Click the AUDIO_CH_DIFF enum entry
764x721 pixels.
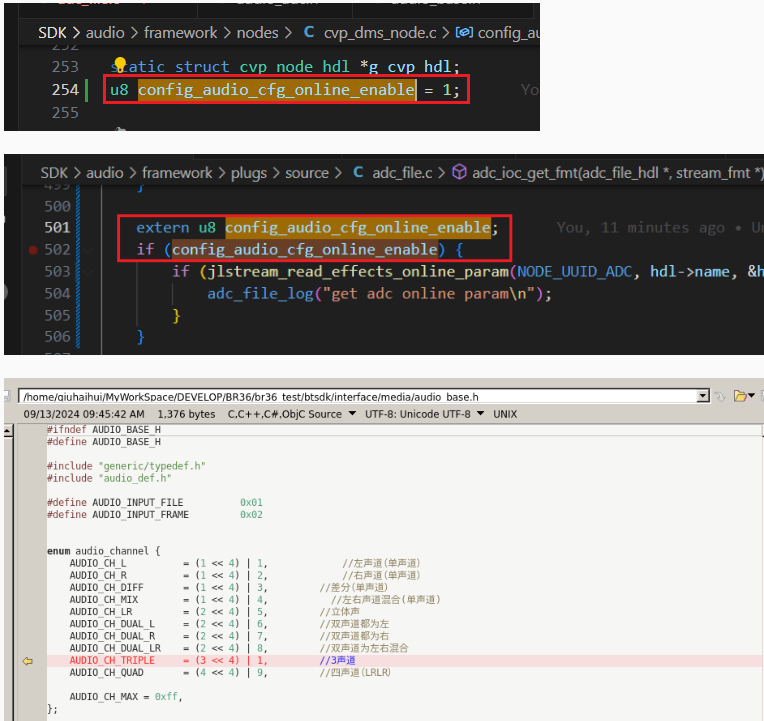[x=106, y=588]
